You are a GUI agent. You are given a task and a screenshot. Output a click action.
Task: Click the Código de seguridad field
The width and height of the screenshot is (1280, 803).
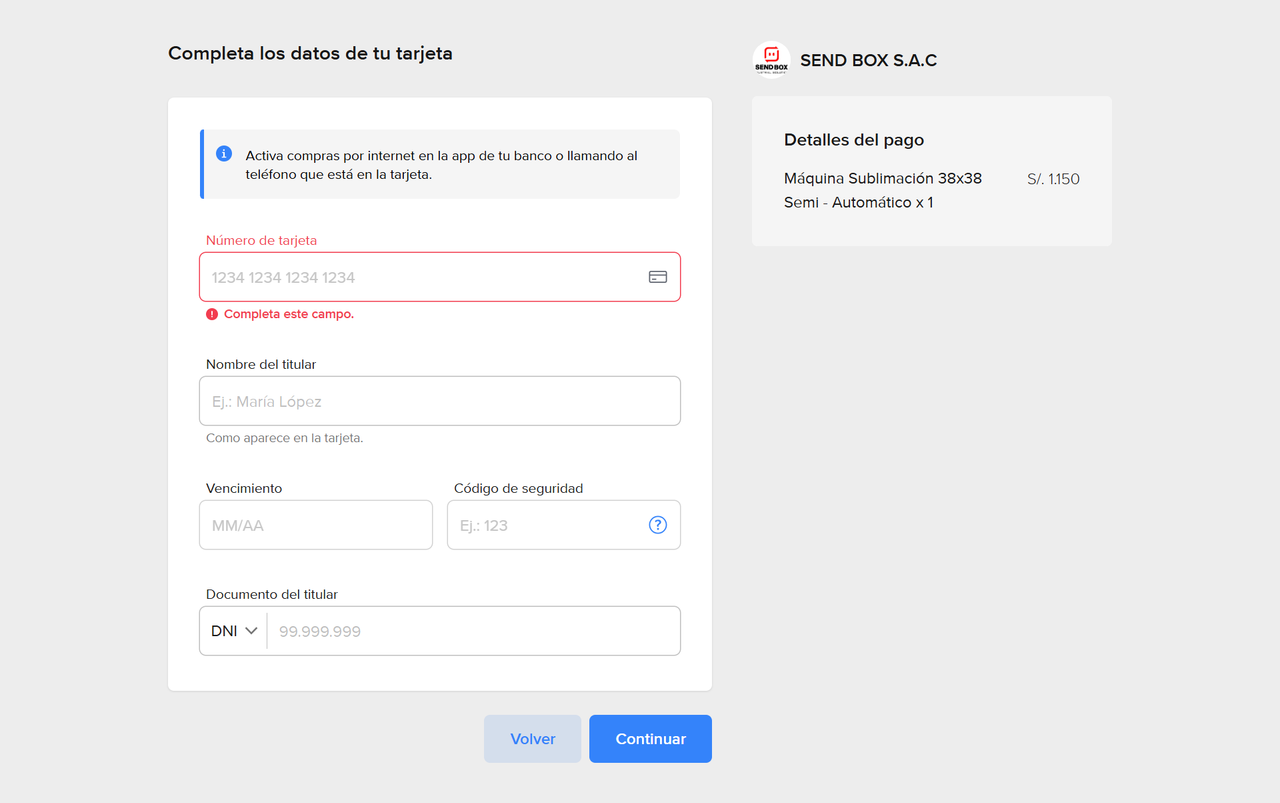coord(540,524)
